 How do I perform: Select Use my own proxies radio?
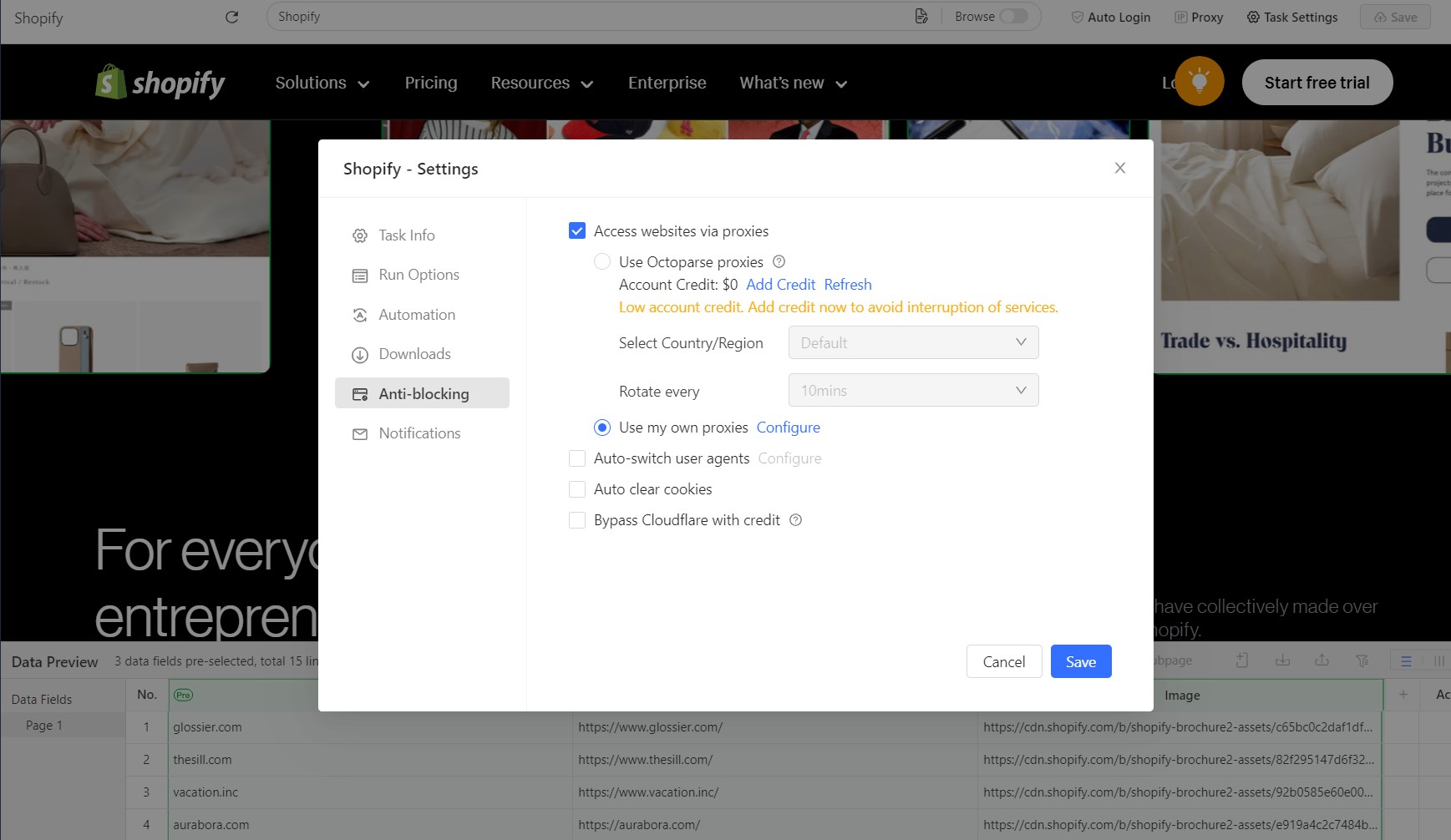click(x=602, y=428)
